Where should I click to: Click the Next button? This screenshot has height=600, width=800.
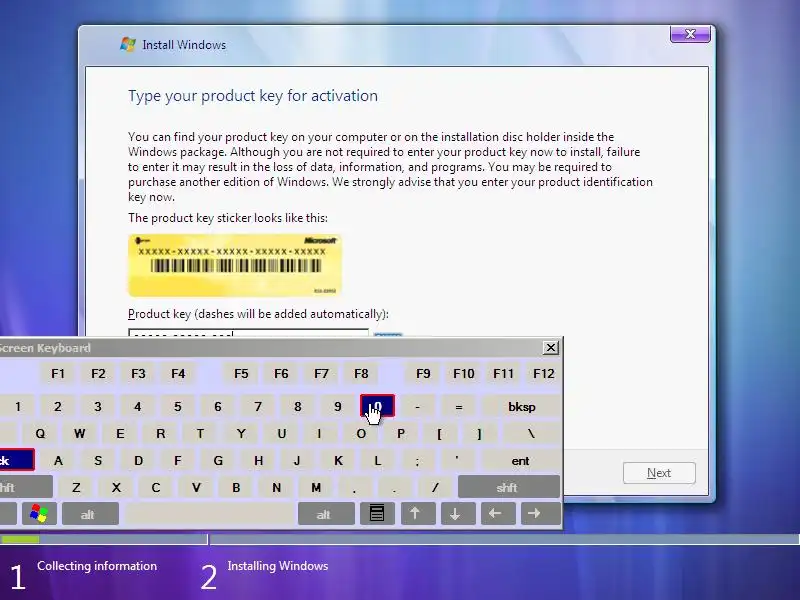(659, 473)
